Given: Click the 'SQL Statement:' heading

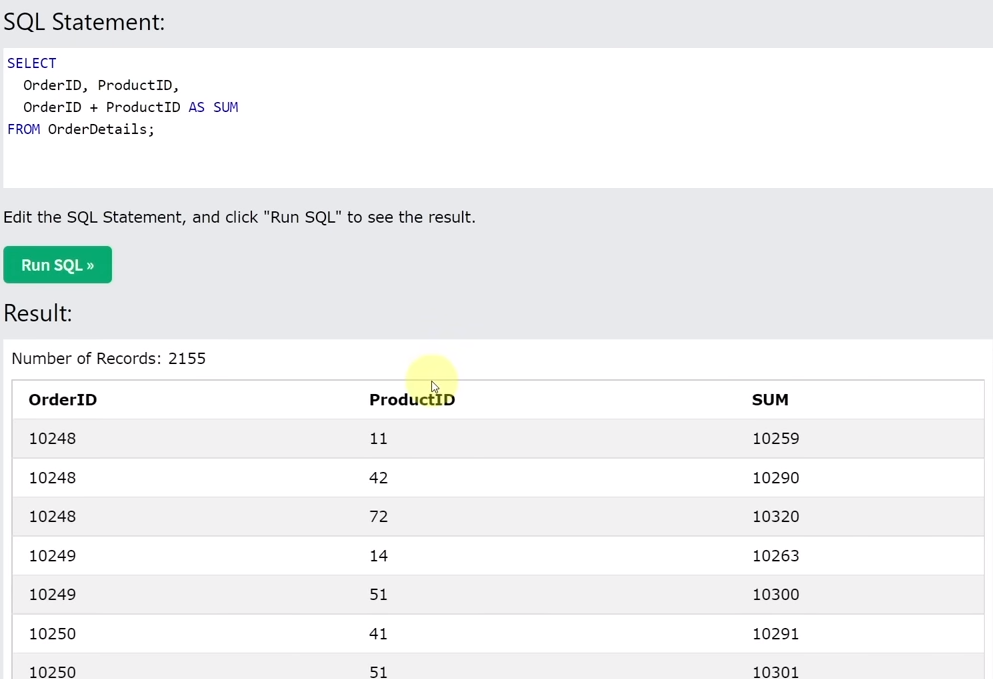Looking at the screenshot, I should tap(84, 22).
